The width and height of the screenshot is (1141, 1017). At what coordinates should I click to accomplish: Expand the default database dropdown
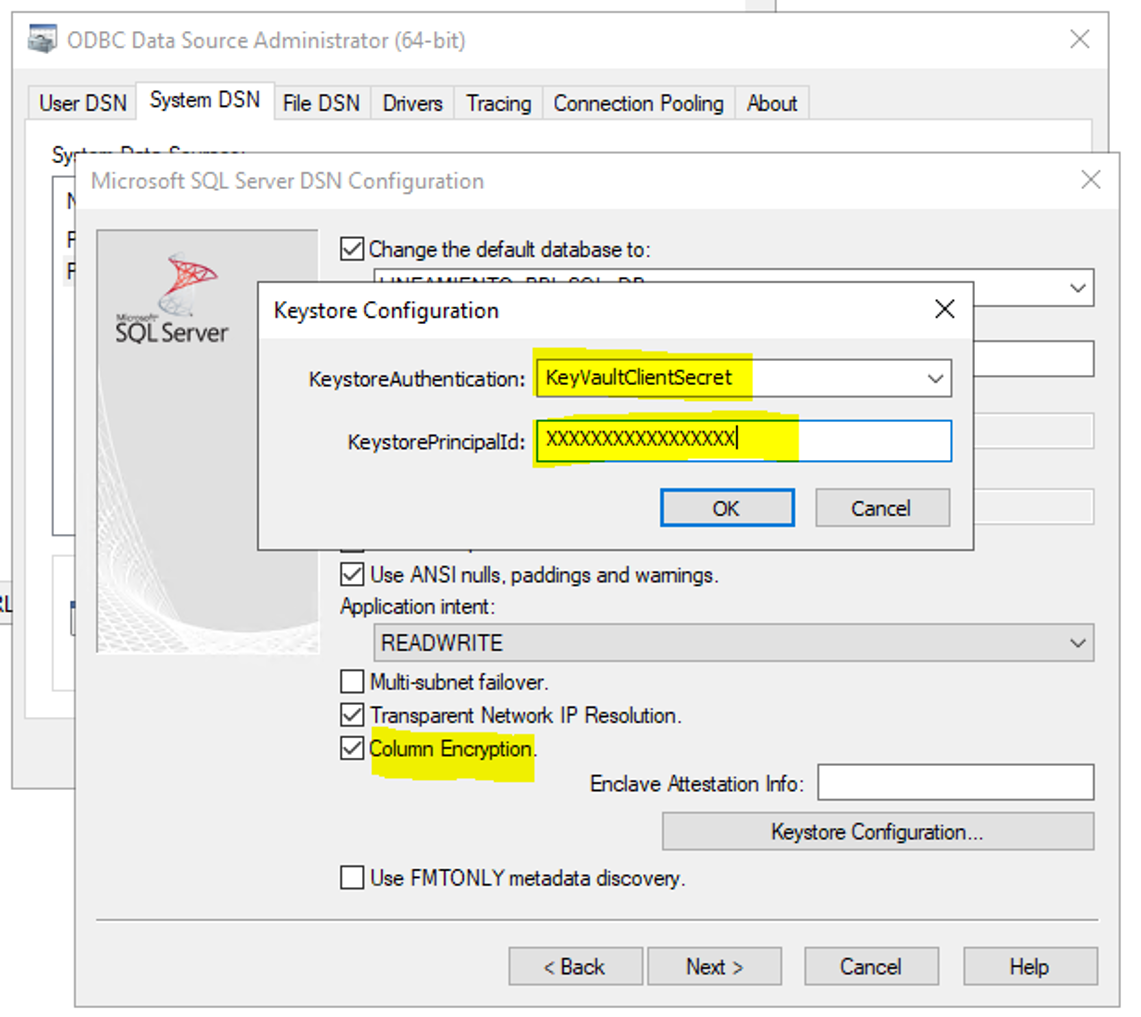[1077, 287]
